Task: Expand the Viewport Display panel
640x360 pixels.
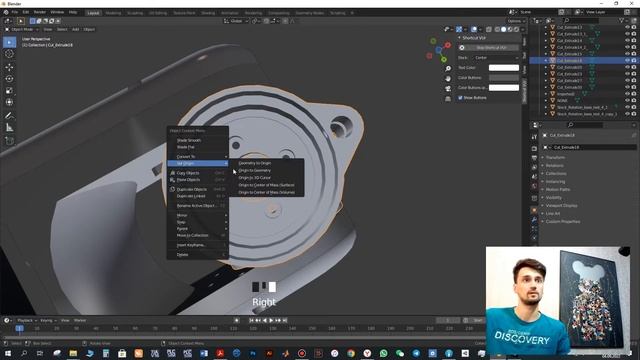Action: [x=561, y=206]
